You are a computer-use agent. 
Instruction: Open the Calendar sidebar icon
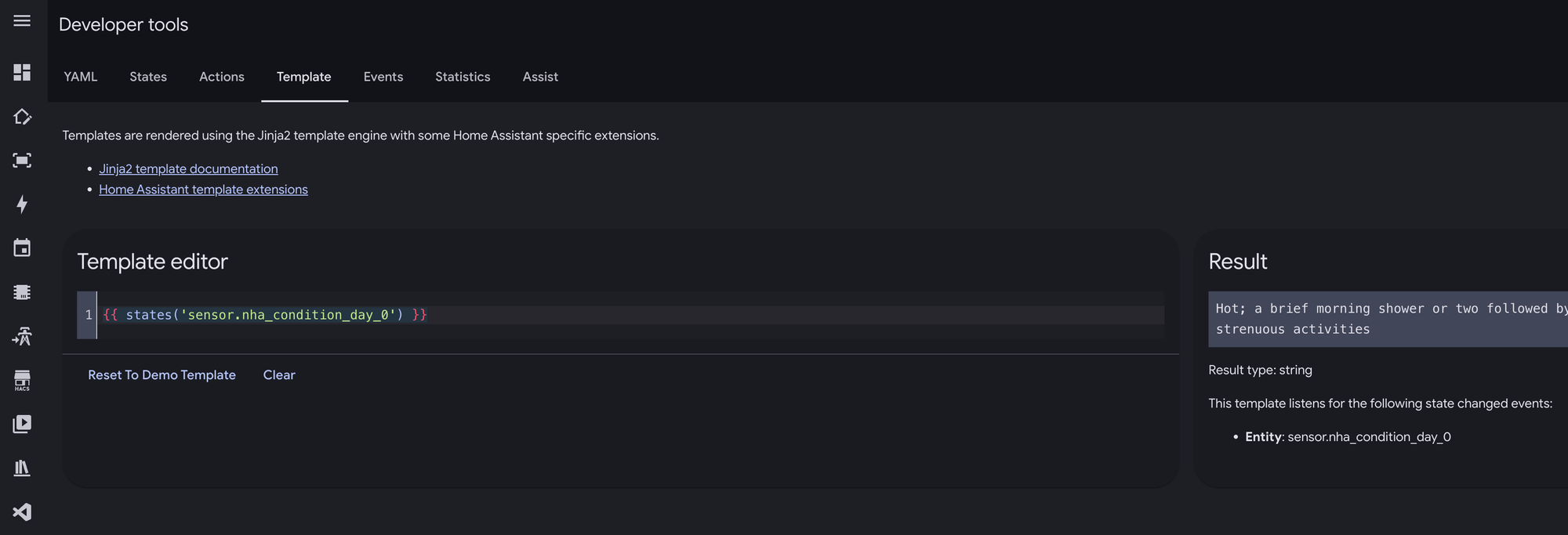coord(22,248)
